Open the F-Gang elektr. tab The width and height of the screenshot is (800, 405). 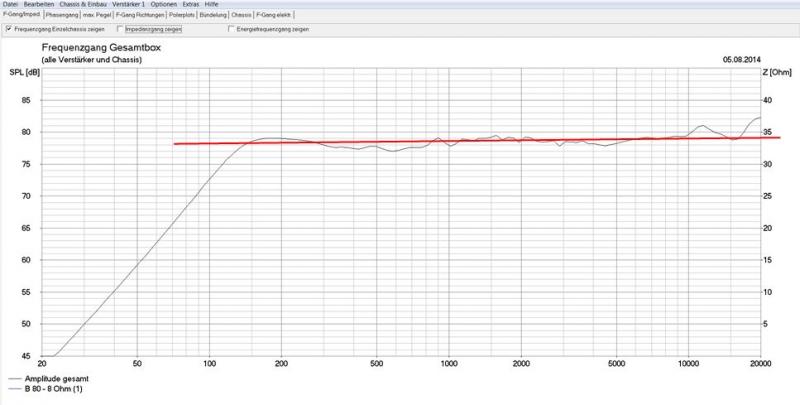click(273, 15)
